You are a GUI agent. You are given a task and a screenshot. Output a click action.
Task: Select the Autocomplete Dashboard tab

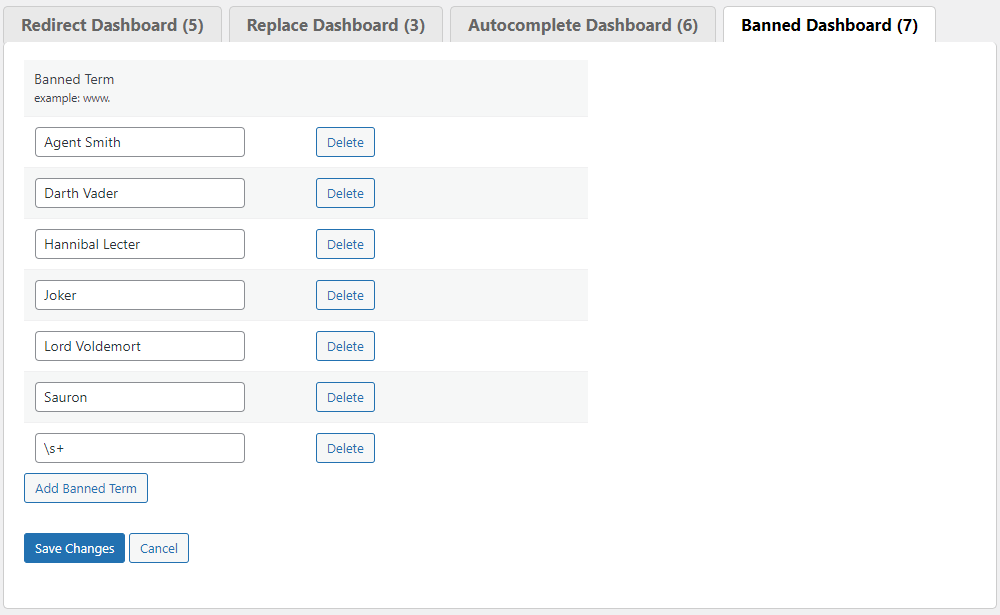tap(582, 25)
